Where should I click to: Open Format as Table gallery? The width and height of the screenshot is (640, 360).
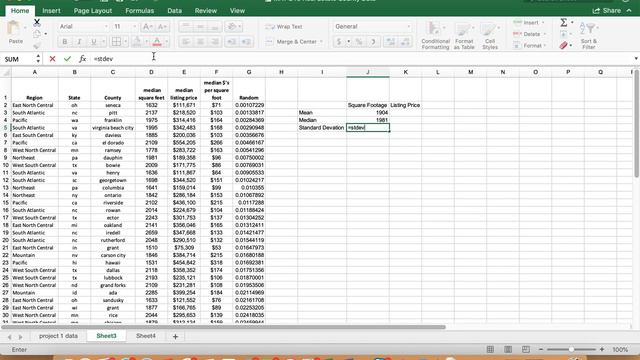464,36
